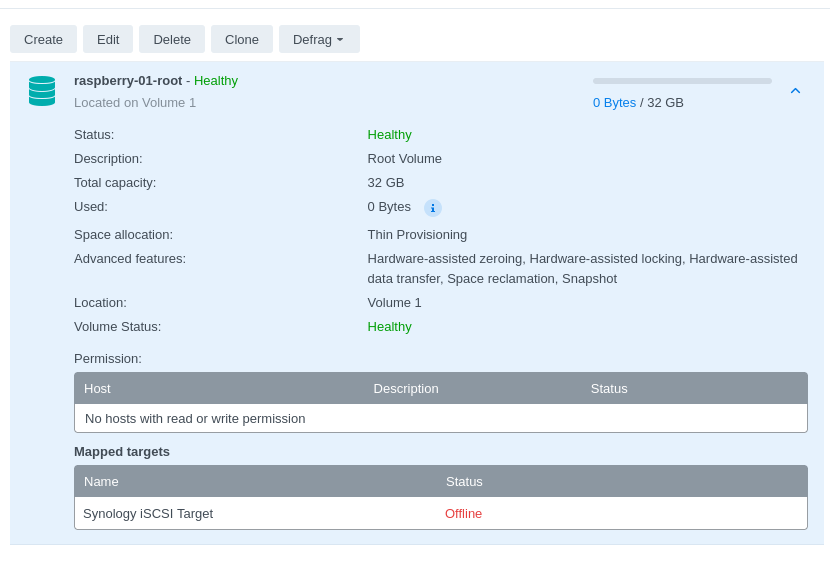The height and width of the screenshot is (566, 830).
Task: Open the Defrag dropdown menu
Action: 319,39
